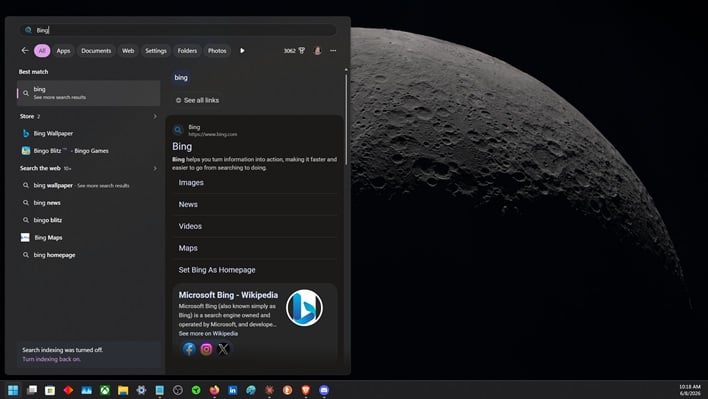This screenshot has width=708, height=399.
Task: Launch Firefox from taskbar
Action: (214, 390)
